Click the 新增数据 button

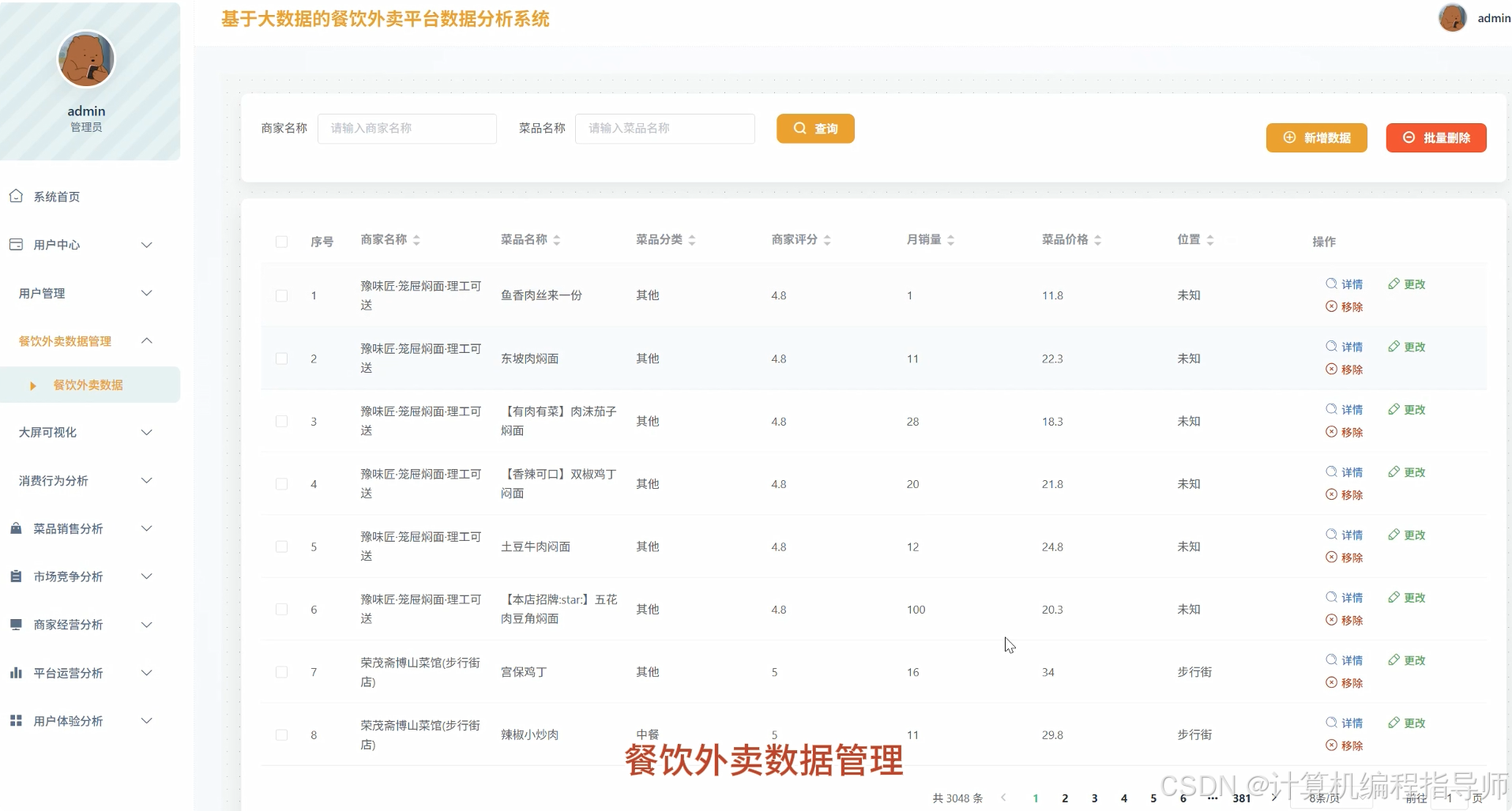pos(1316,137)
